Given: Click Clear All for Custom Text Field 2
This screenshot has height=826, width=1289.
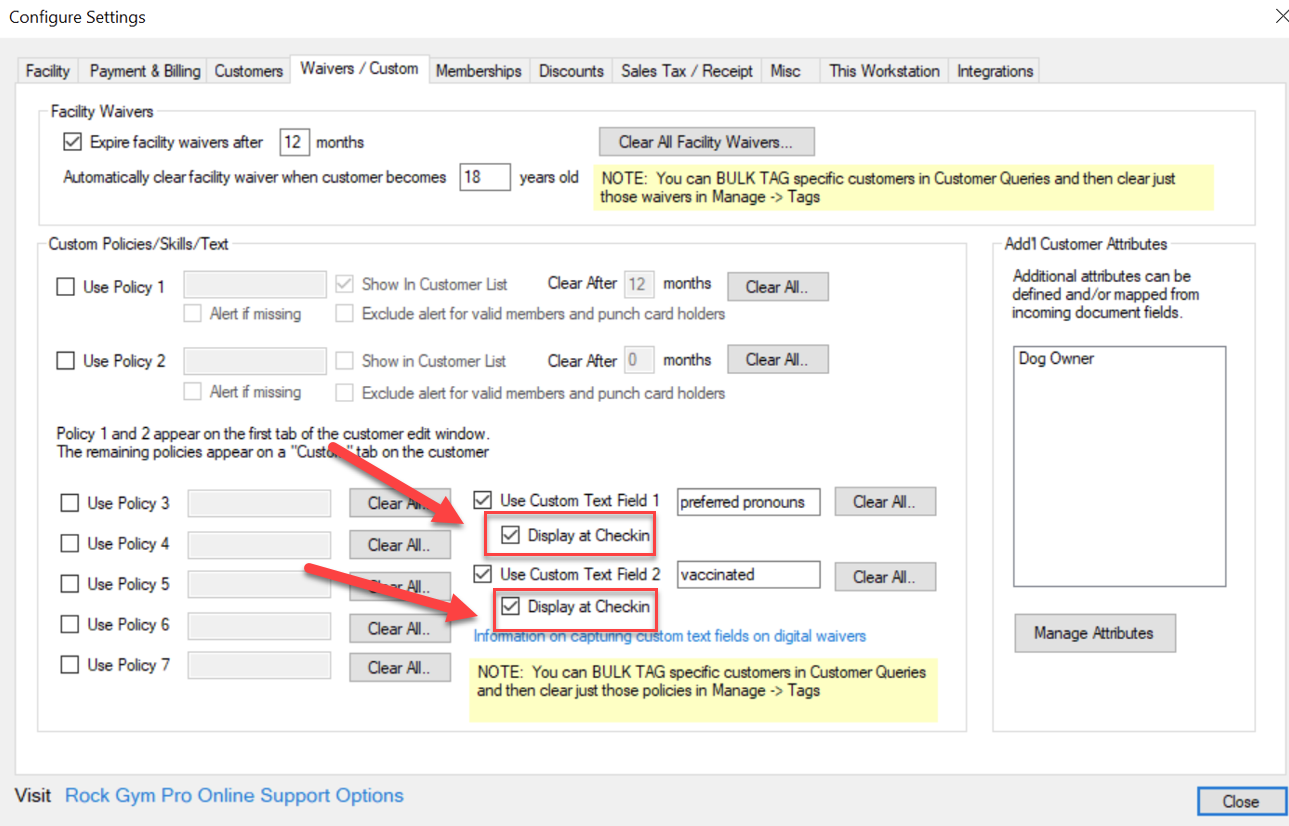Looking at the screenshot, I should [886, 576].
